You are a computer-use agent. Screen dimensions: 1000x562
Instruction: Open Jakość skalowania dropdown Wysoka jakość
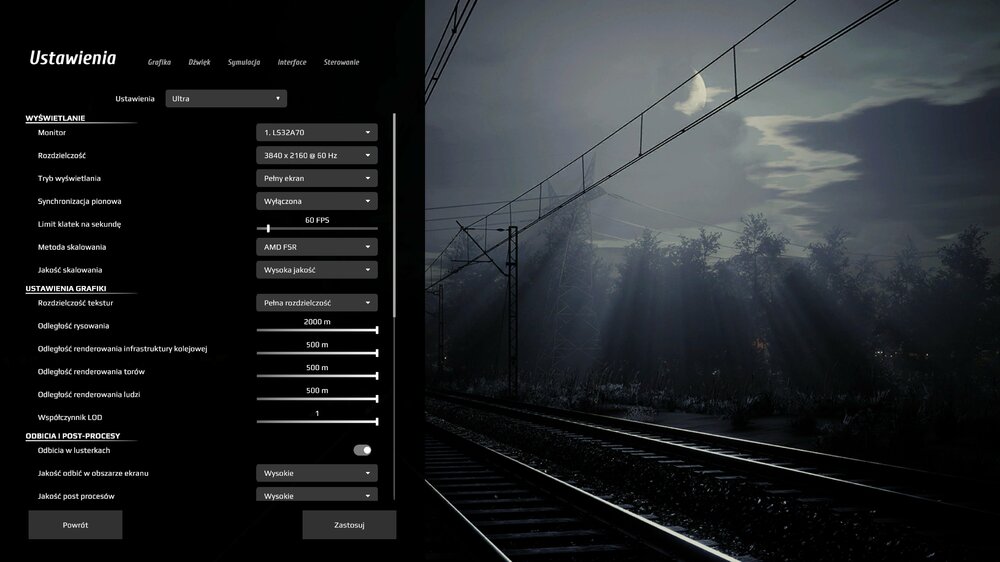pos(316,270)
